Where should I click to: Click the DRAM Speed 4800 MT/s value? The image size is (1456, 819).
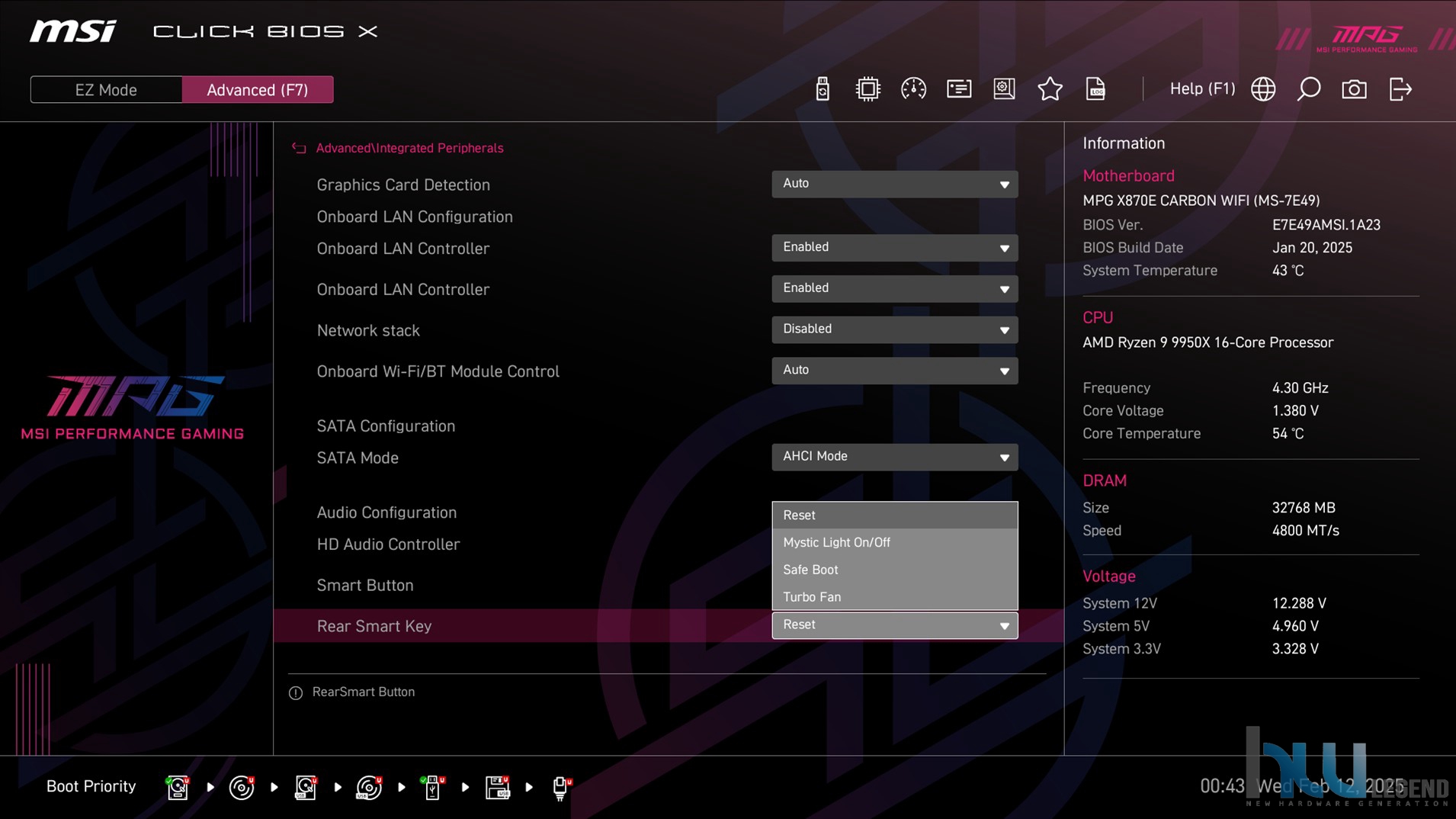coord(1305,531)
